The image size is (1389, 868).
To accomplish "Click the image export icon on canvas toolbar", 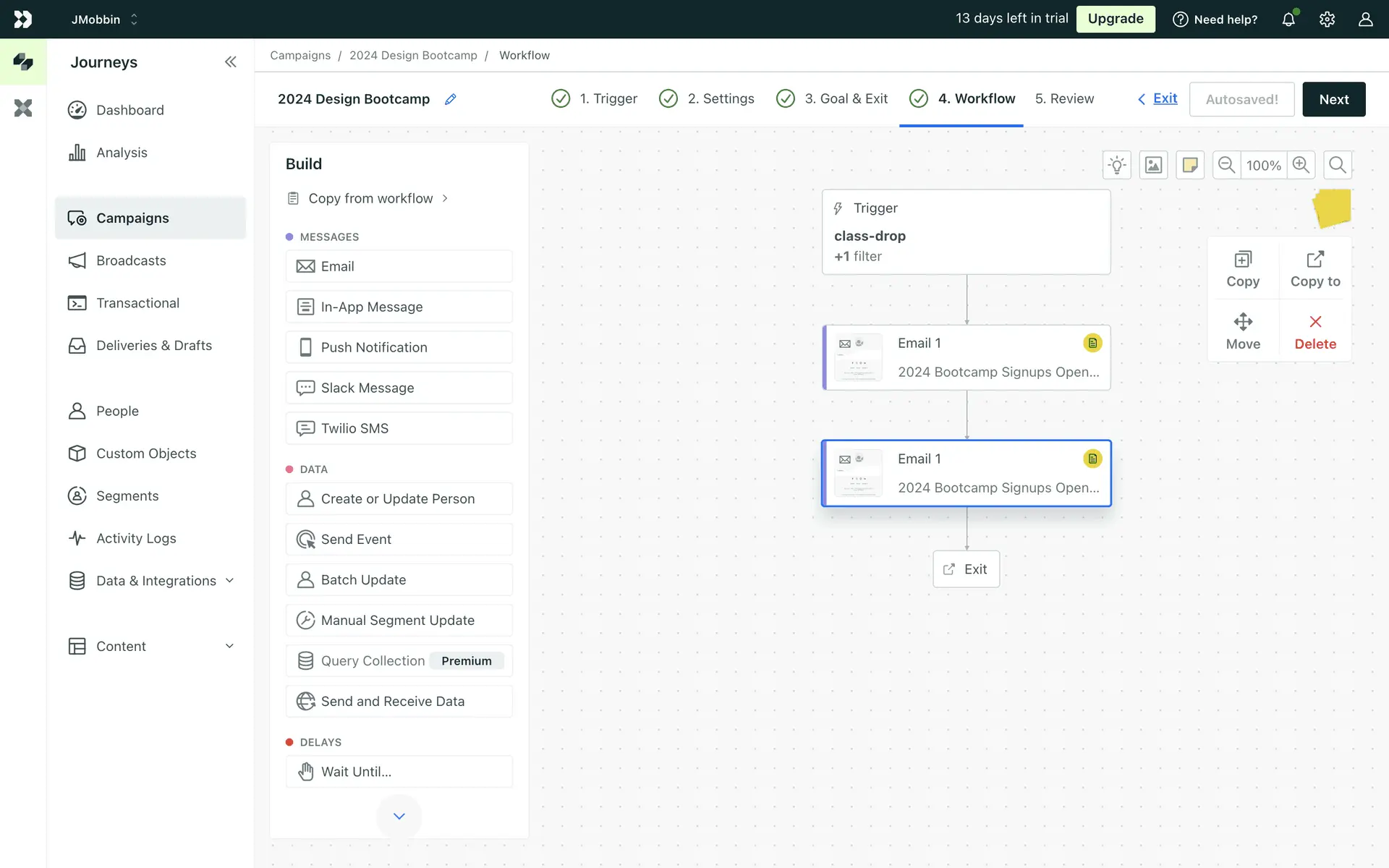I will click(1153, 165).
